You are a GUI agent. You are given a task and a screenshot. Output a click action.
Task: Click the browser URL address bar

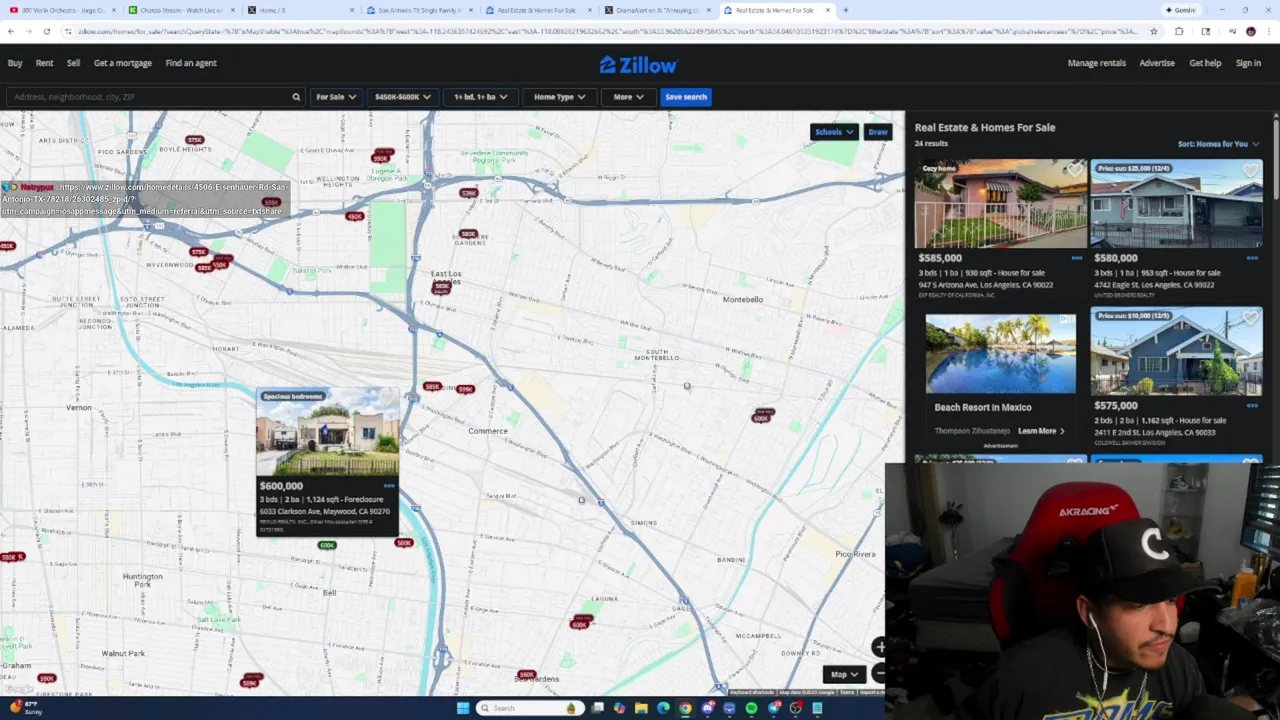point(608,31)
